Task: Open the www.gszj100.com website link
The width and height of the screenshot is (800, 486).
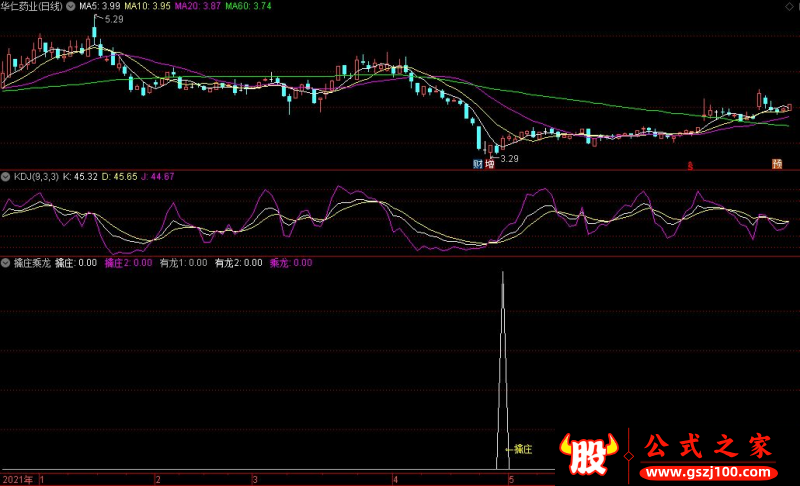Action: click(x=708, y=472)
